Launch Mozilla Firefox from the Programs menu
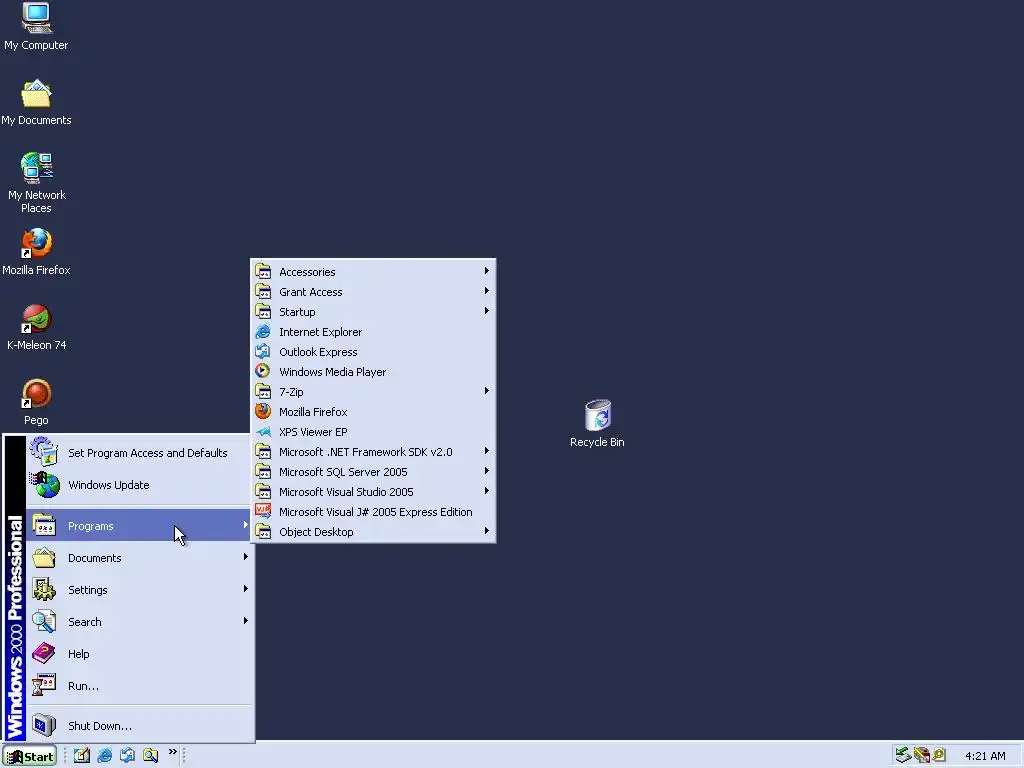 pos(373,412)
